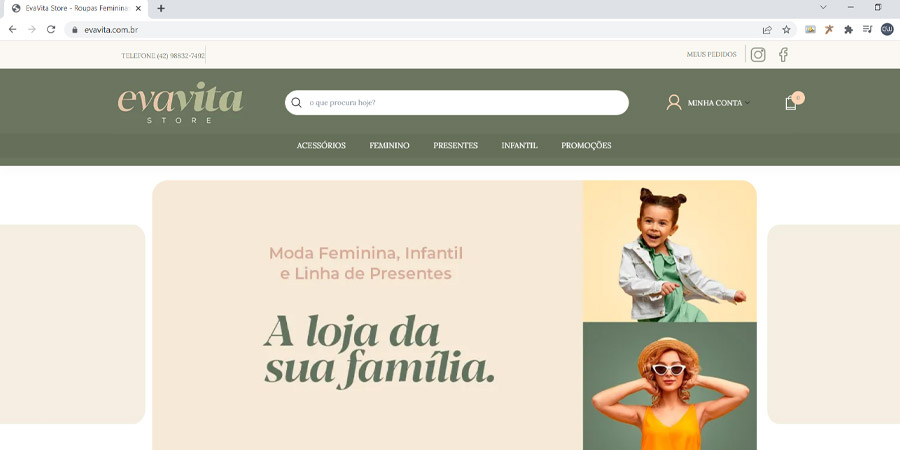
Task: Click the user account avatar icon
Action: 674,102
